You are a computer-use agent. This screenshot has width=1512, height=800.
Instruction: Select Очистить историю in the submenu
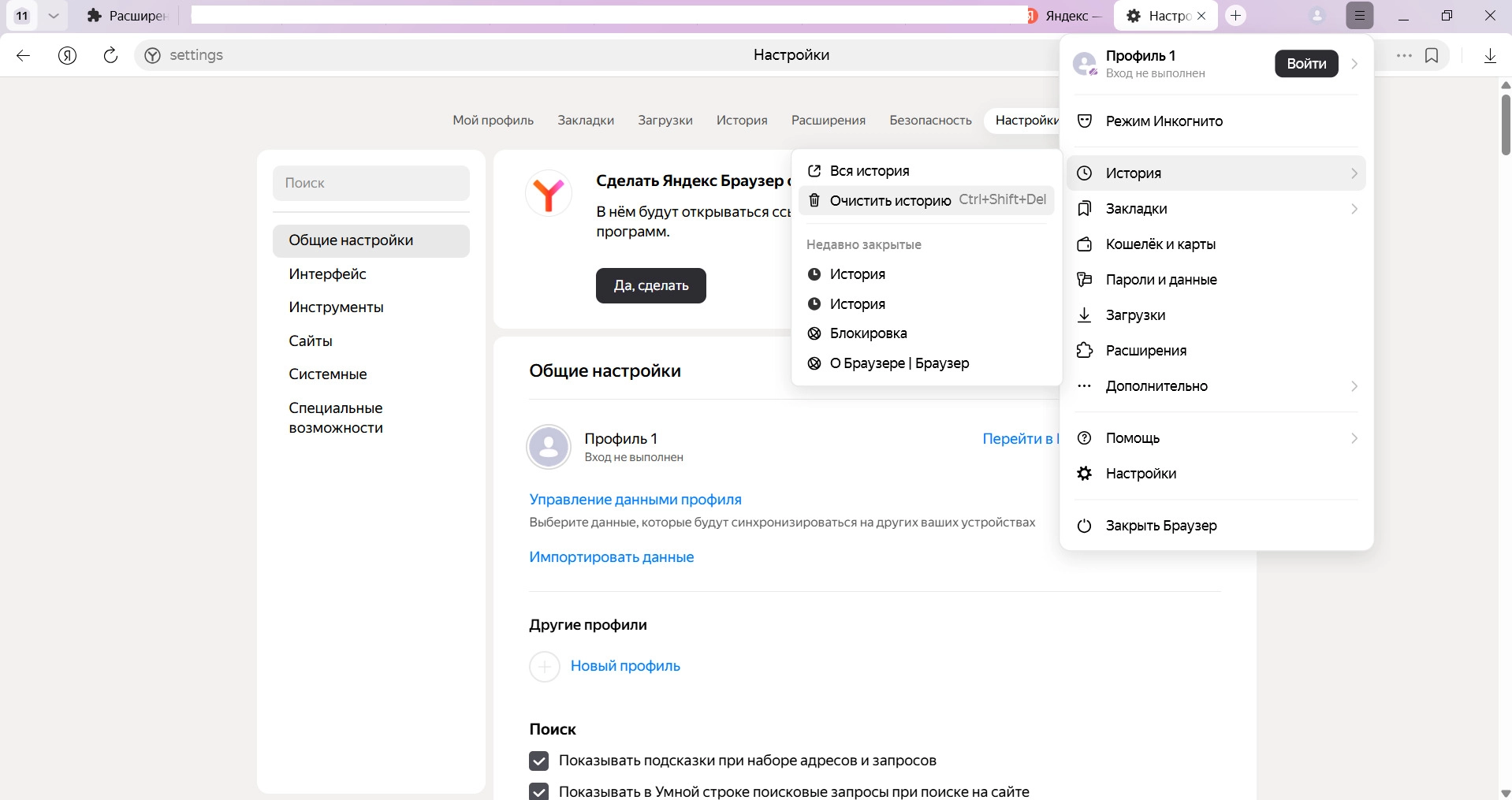(x=926, y=200)
